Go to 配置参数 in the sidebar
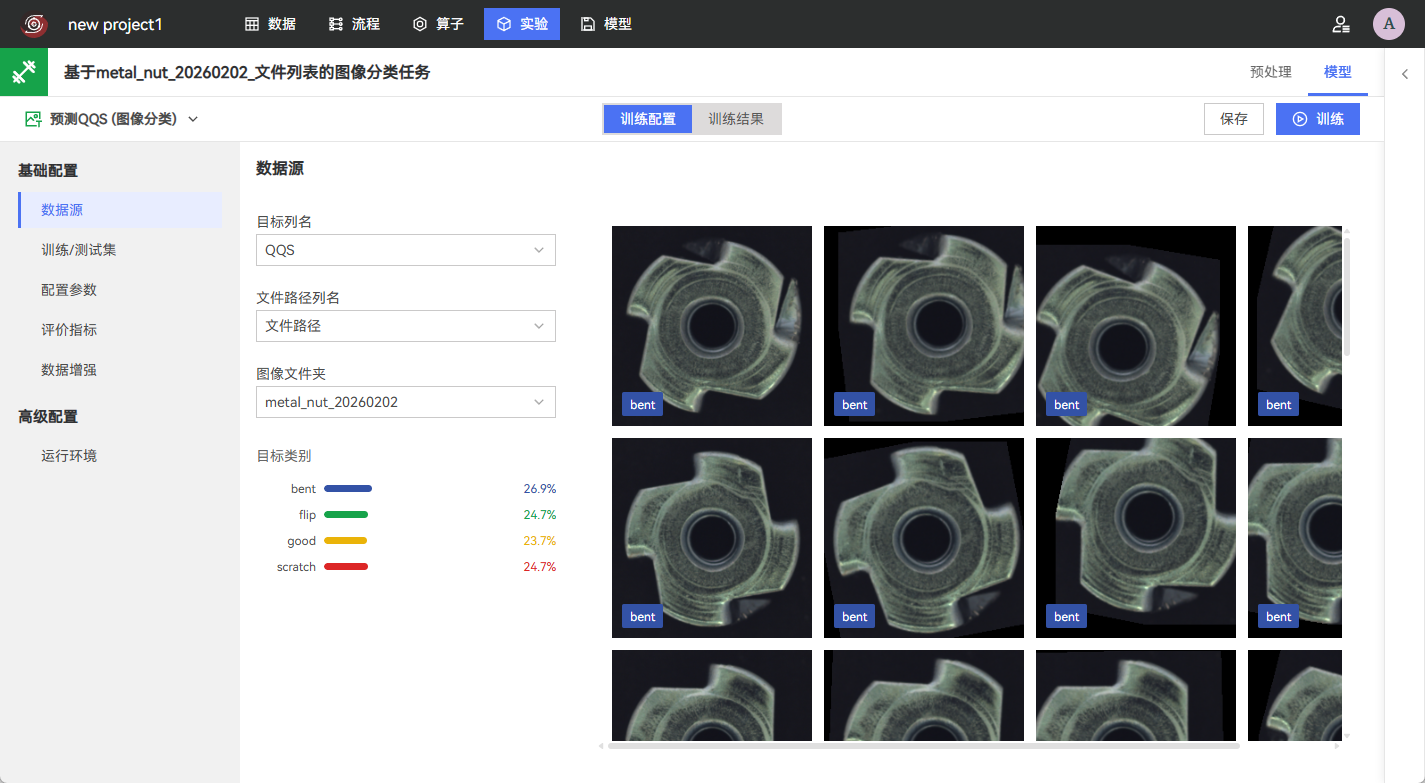 [120, 290]
